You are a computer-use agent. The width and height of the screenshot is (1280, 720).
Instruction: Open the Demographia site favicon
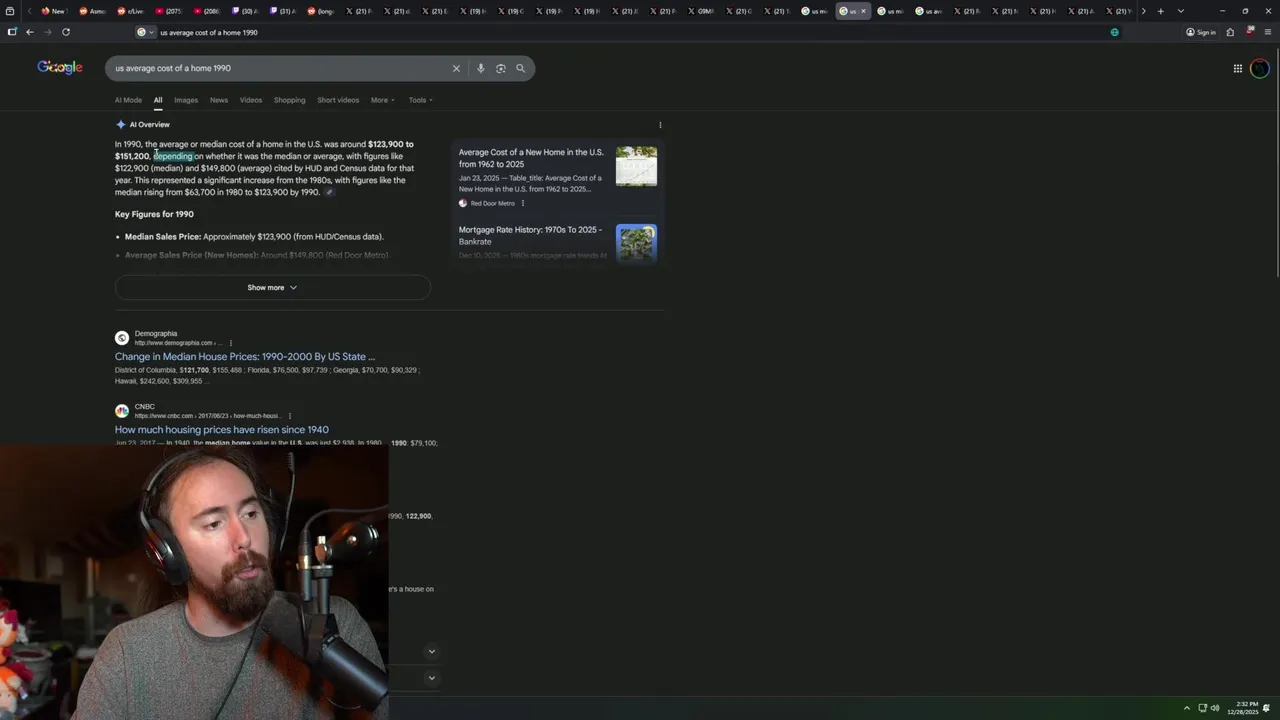click(121, 338)
